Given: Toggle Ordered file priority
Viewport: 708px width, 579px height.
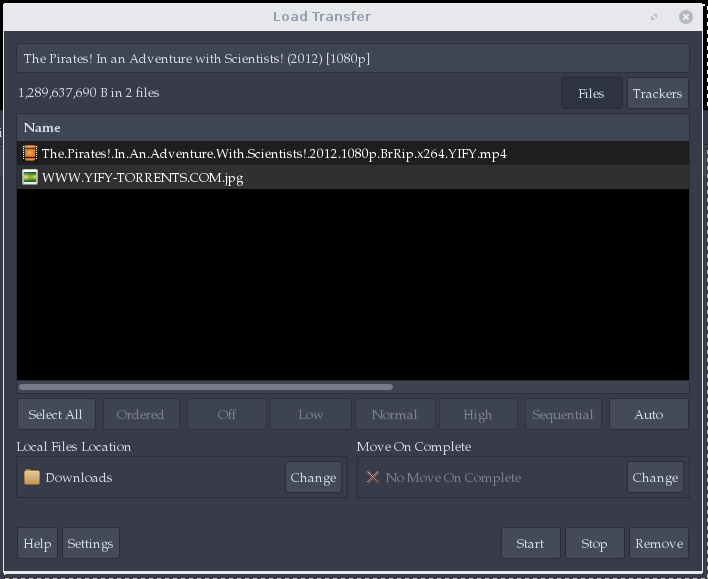Looking at the screenshot, I should coord(141,414).
